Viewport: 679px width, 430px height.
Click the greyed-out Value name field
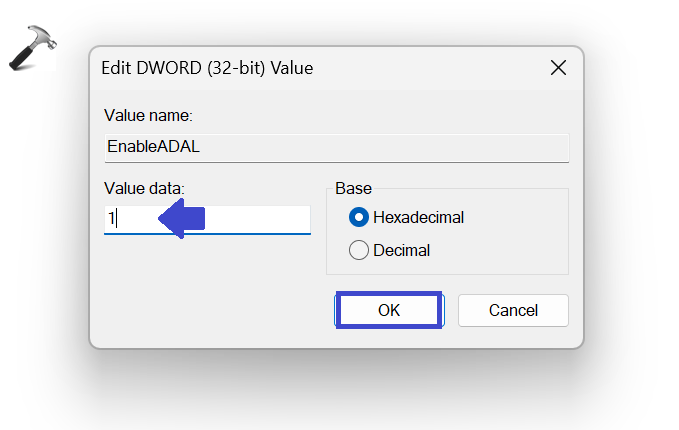(400, 146)
